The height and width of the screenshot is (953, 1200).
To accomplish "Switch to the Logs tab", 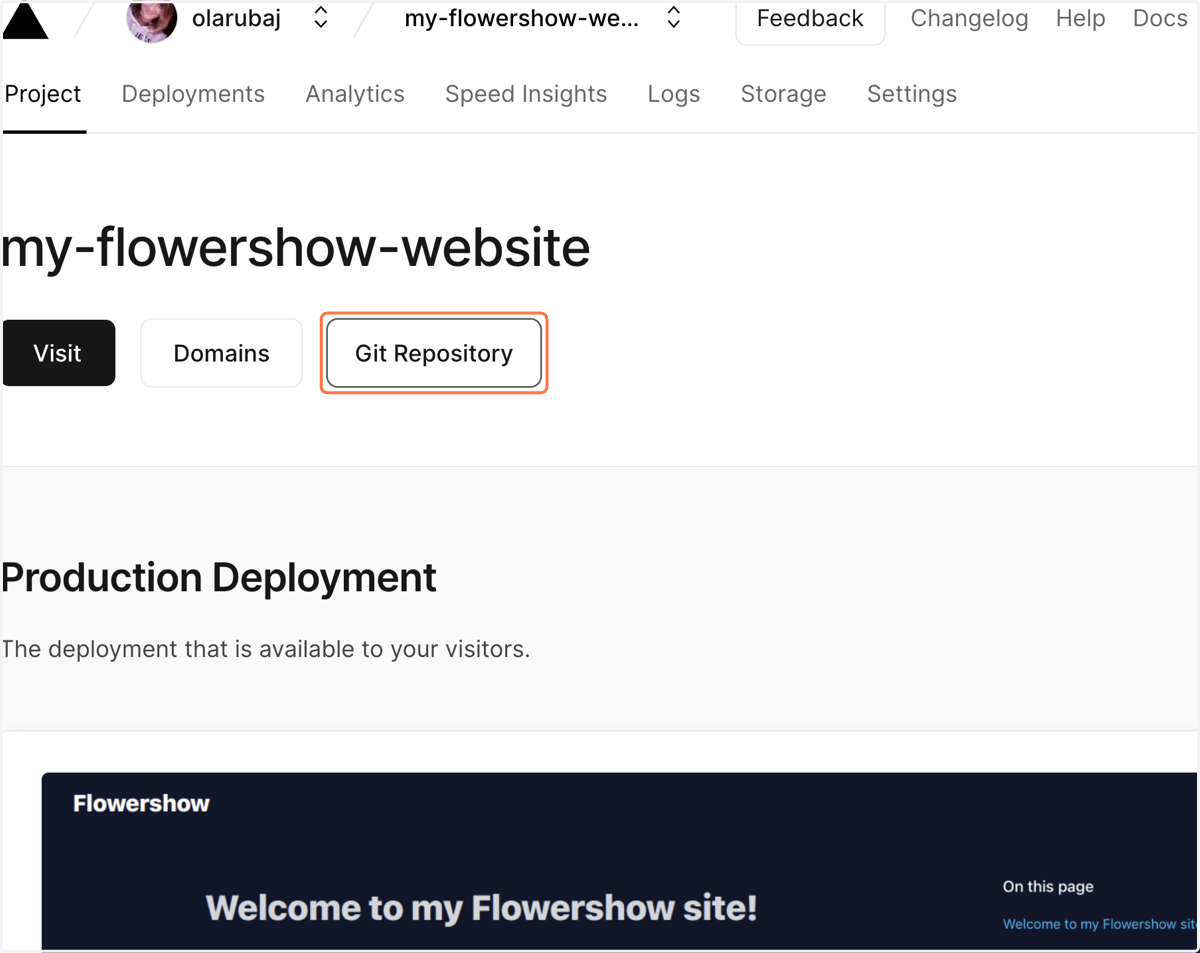I will 674,94.
